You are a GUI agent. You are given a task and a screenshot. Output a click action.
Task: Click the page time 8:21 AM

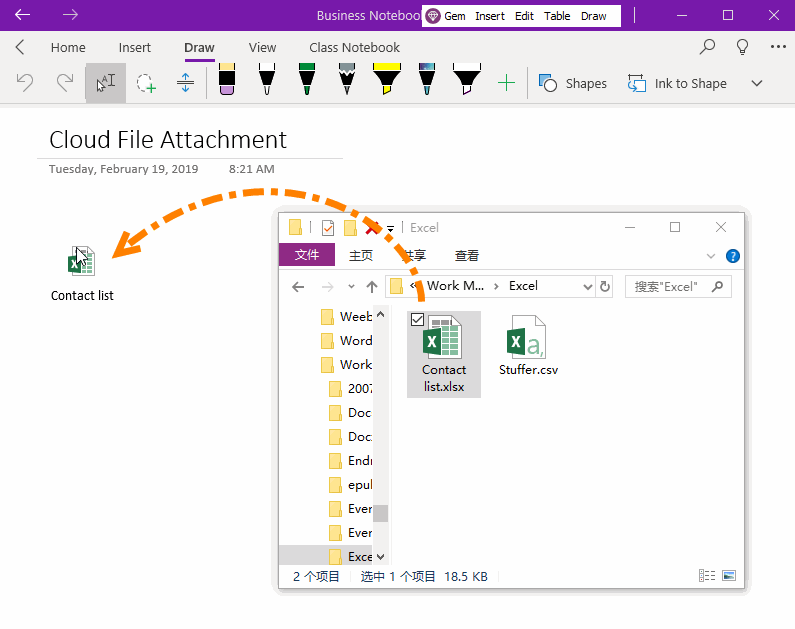pos(251,169)
